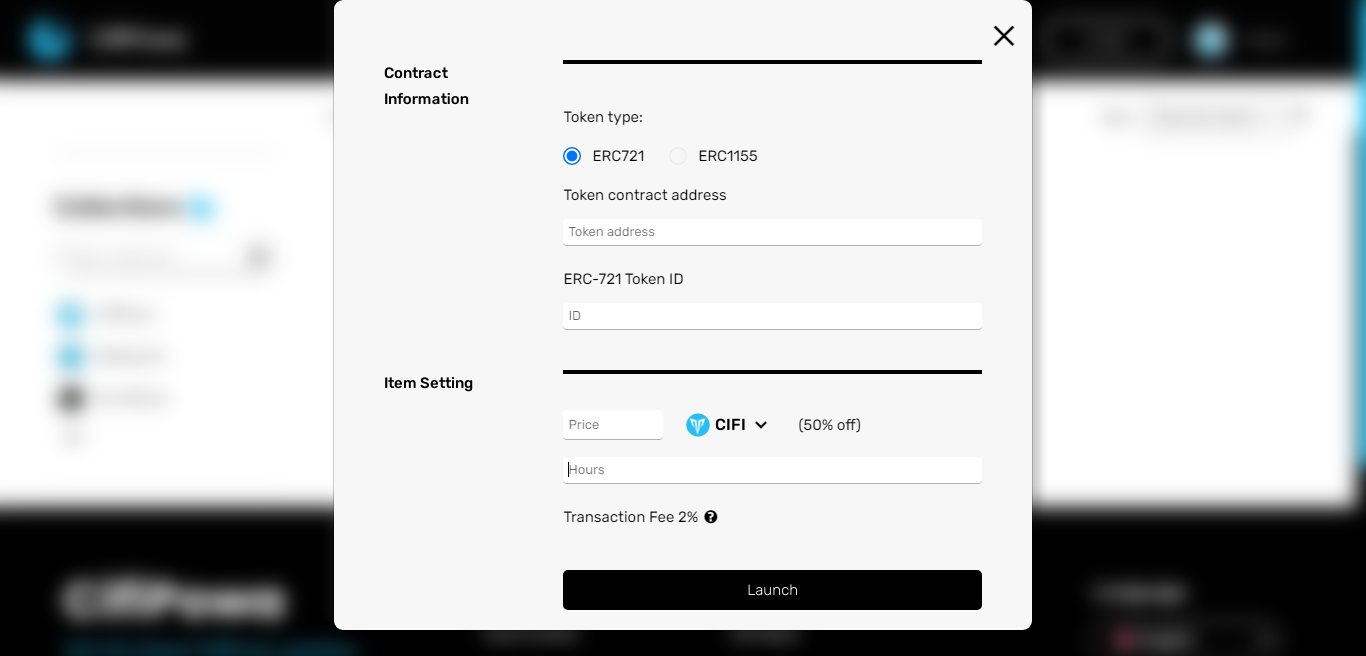Click the Transaction Fee 2% text
The image size is (1366, 656).
(631, 517)
